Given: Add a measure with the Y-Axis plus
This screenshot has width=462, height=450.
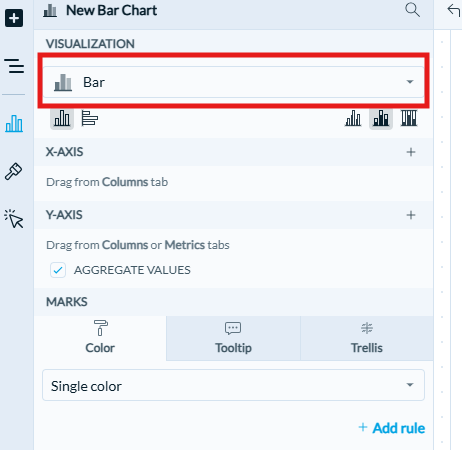Looking at the screenshot, I should pyautogui.click(x=411, y=215).
